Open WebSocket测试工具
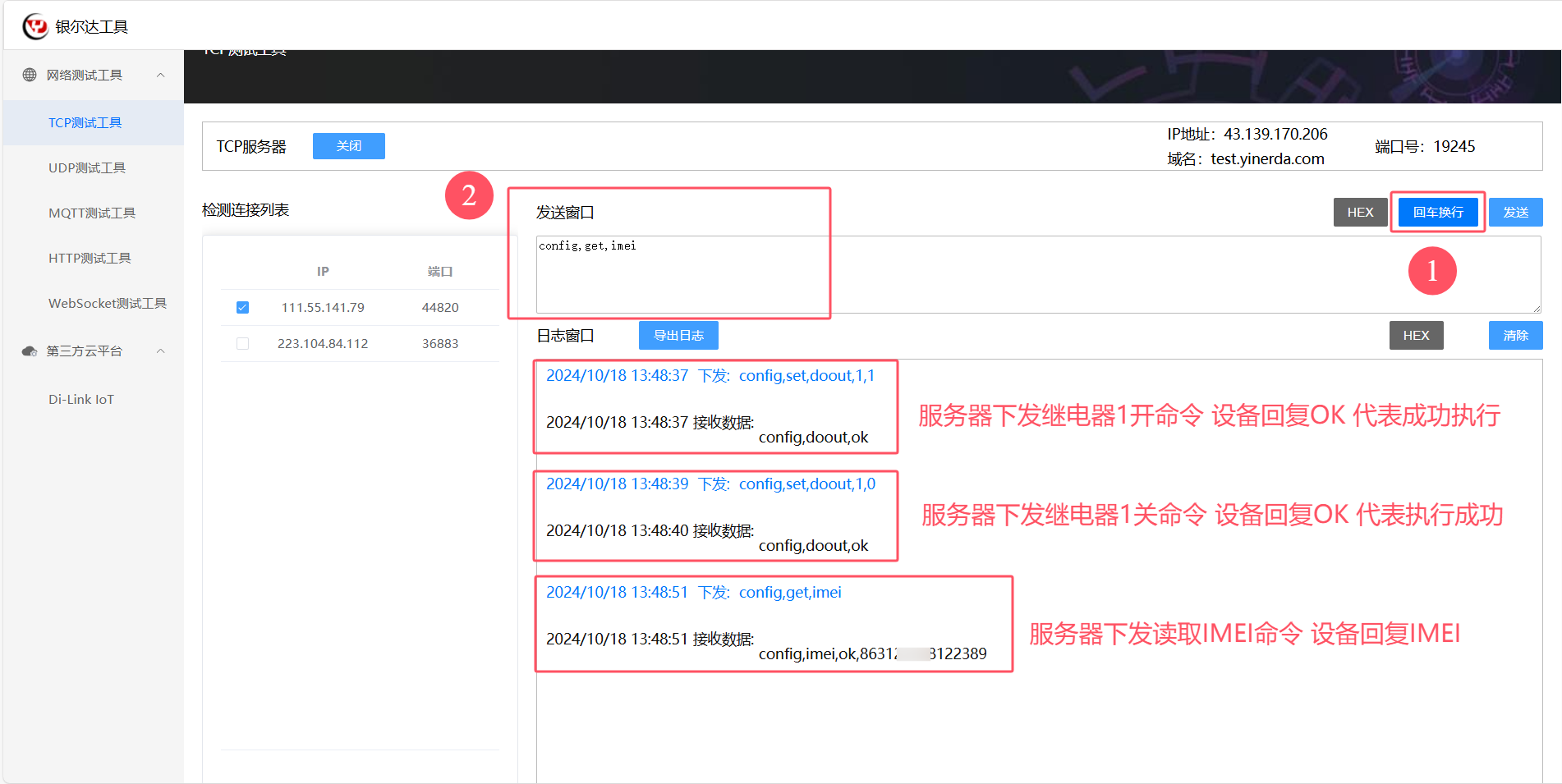This screenshot has width=1562, height=784. point(108,303)
